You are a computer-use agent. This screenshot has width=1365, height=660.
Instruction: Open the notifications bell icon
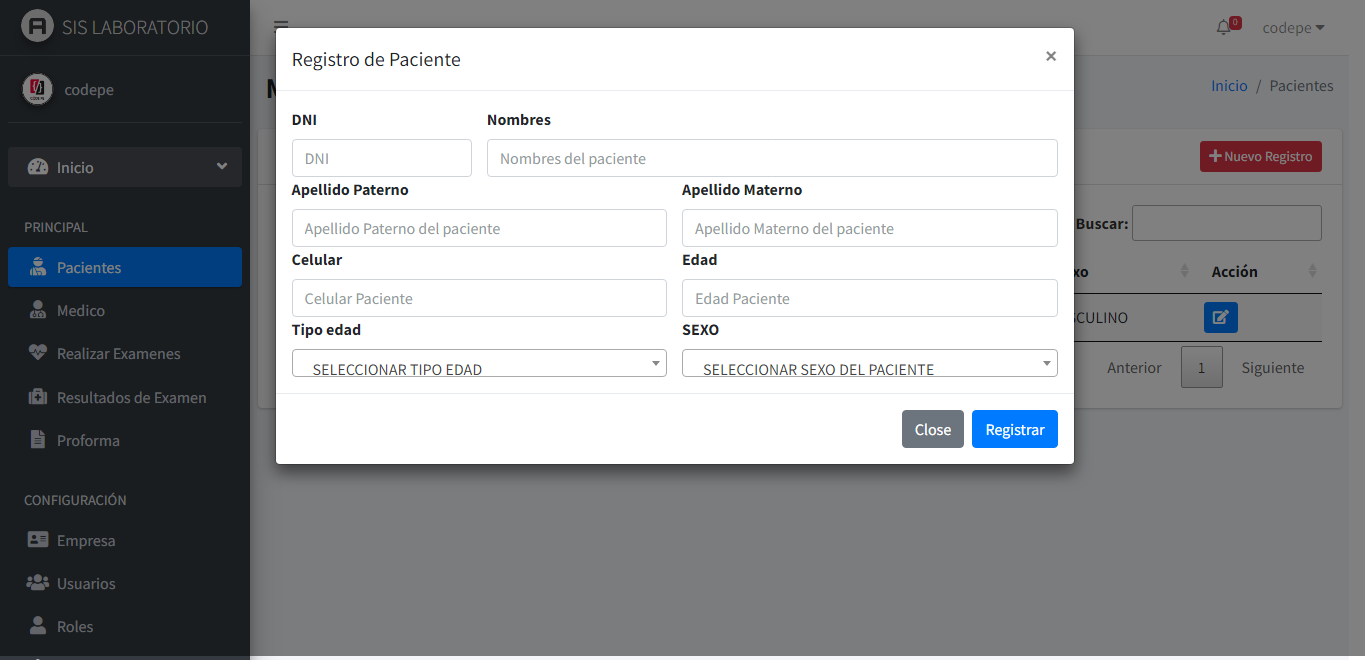pos(1223,27)
